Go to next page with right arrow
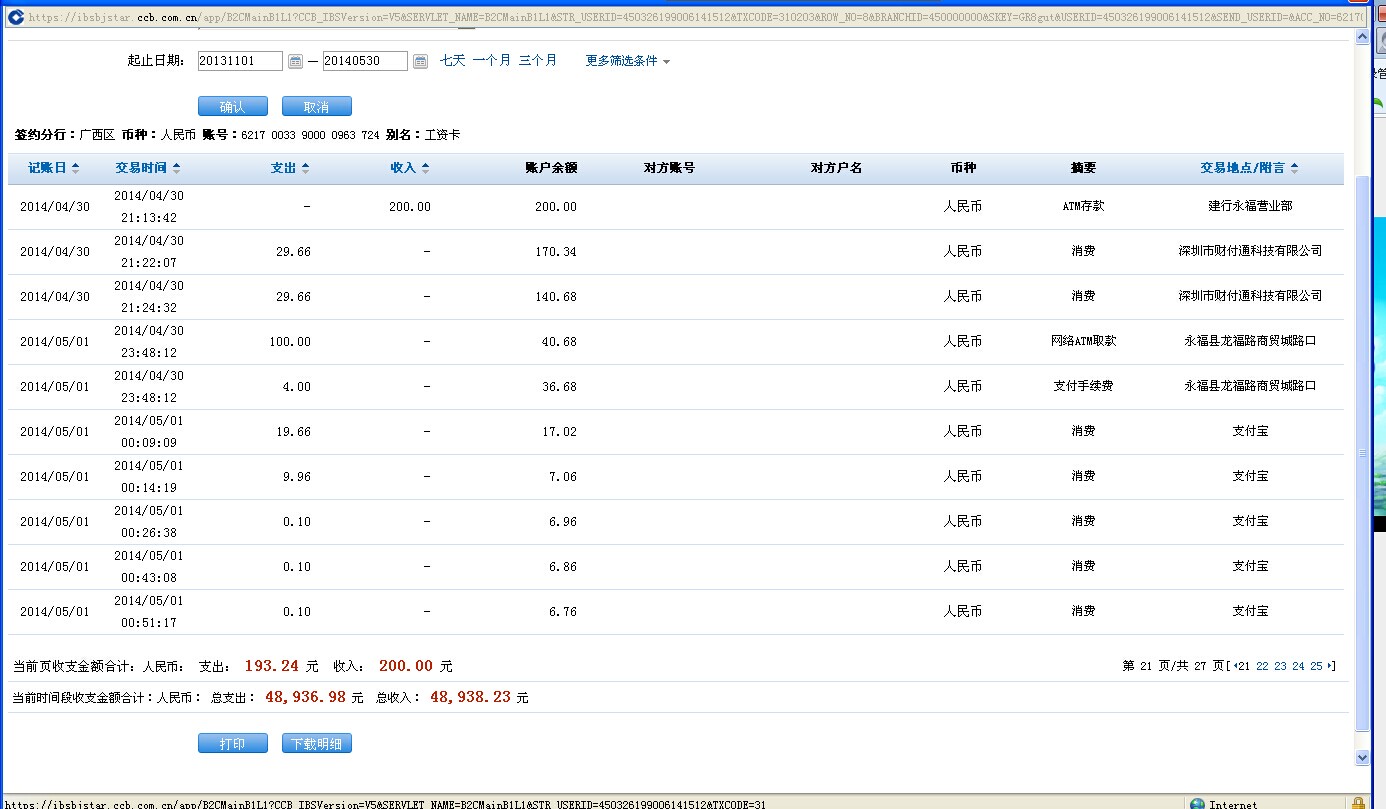The height and width of the screenshot is (809, 1386). click(x=1331, y=666)
